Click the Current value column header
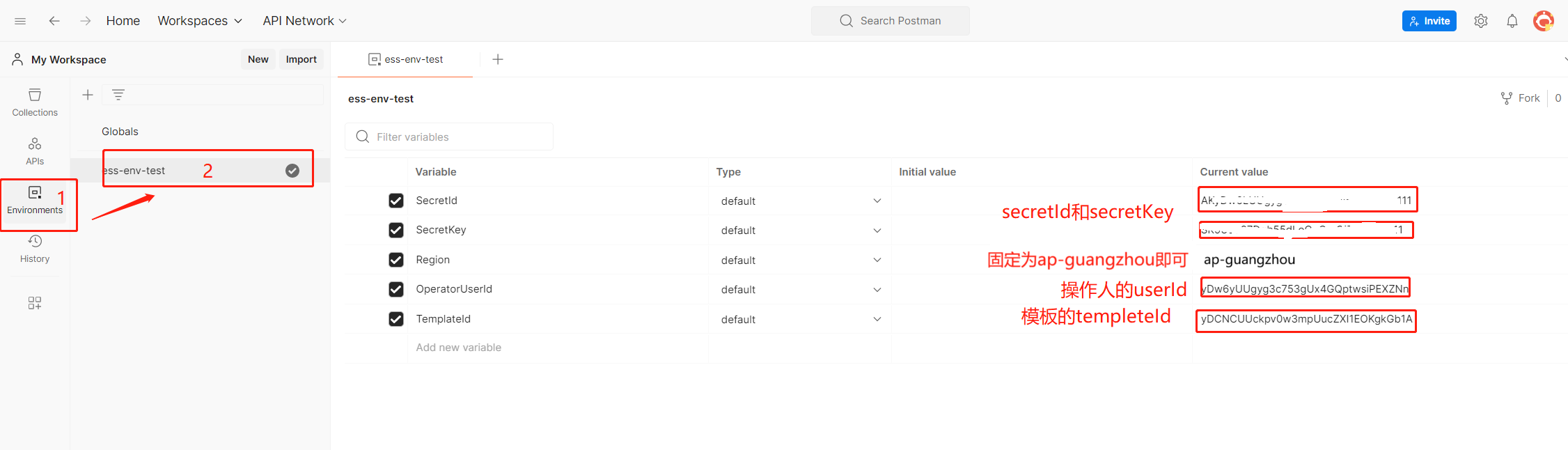 (1234, 172)
